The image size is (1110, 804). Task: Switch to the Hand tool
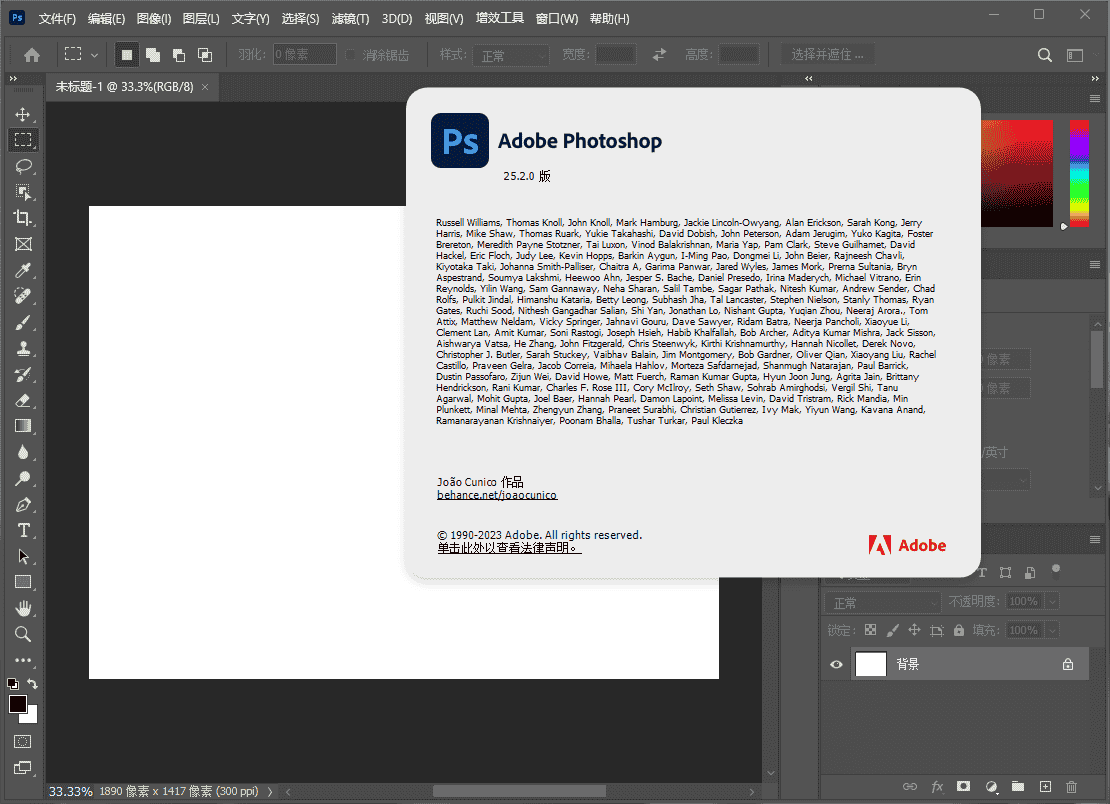coord(23,608)
